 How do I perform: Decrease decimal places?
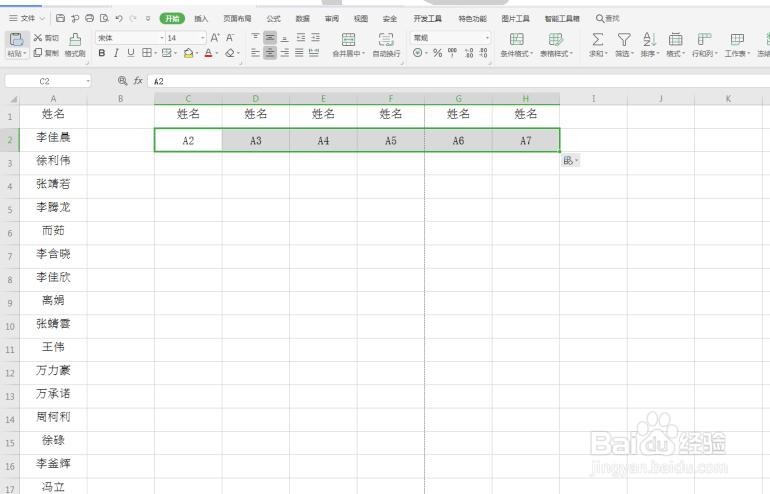click(484, 53)
